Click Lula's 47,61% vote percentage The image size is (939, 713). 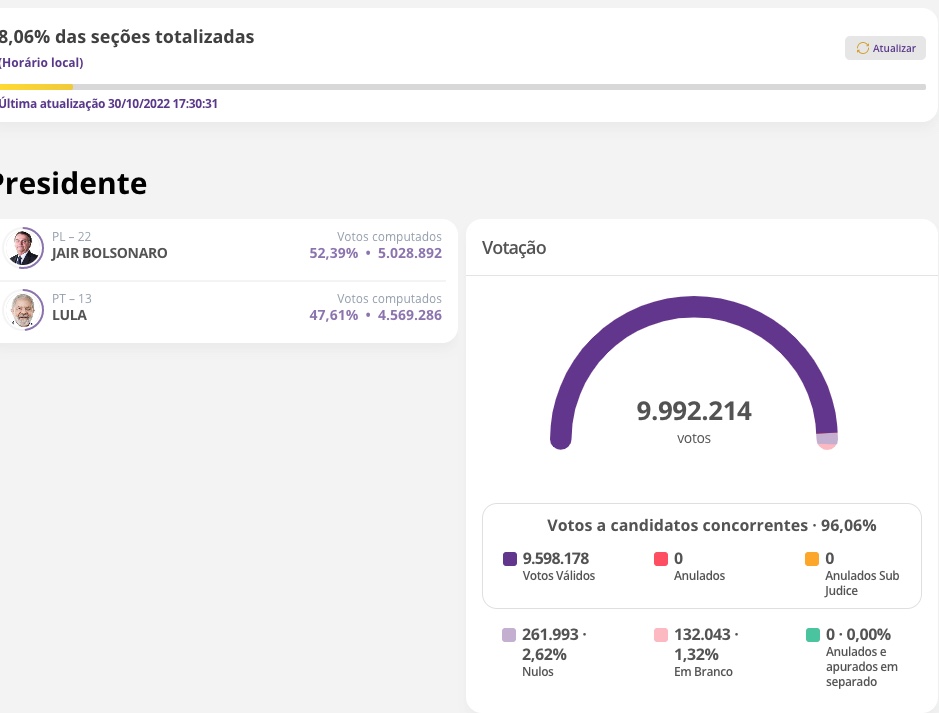coord(333,316)
